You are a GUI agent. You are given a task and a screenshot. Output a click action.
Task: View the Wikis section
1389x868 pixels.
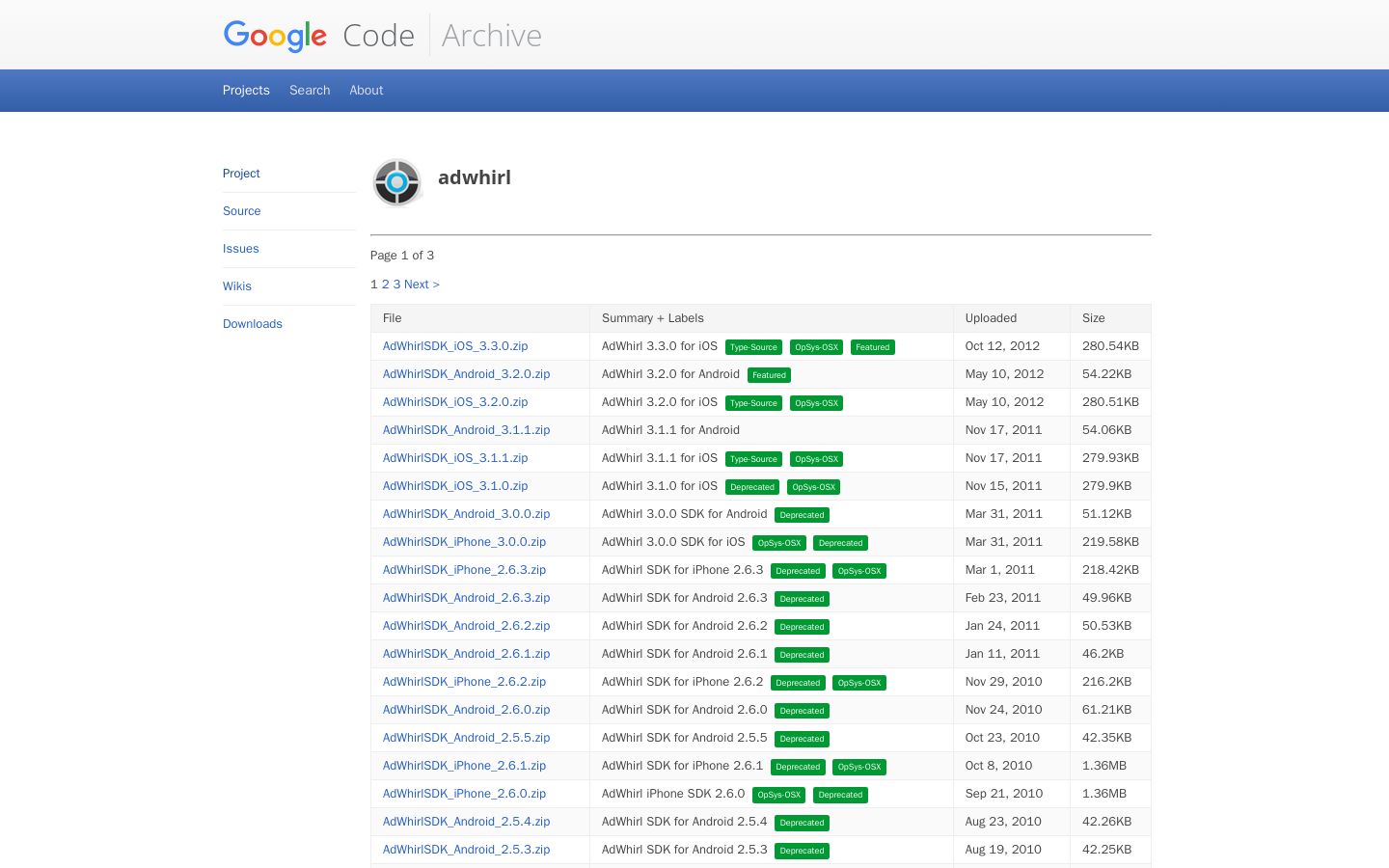[237, 286]
